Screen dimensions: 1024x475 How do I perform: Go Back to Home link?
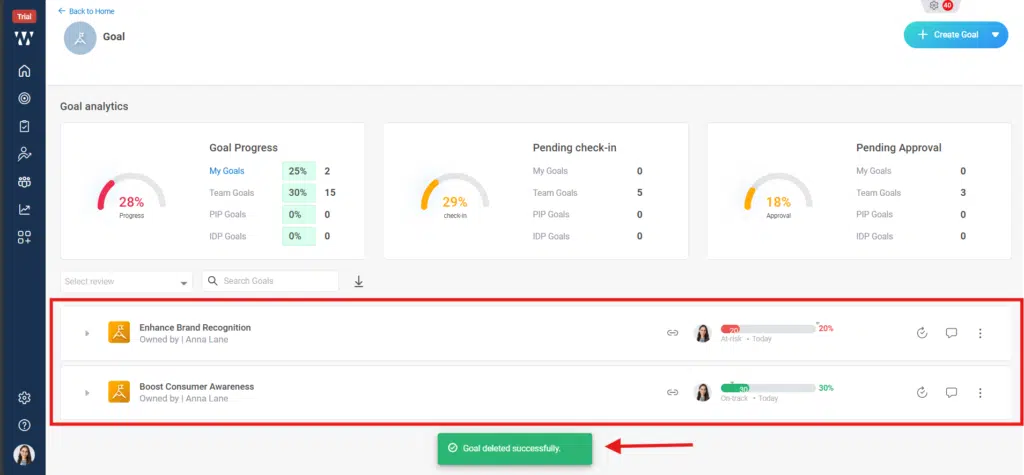click(87, 11)
